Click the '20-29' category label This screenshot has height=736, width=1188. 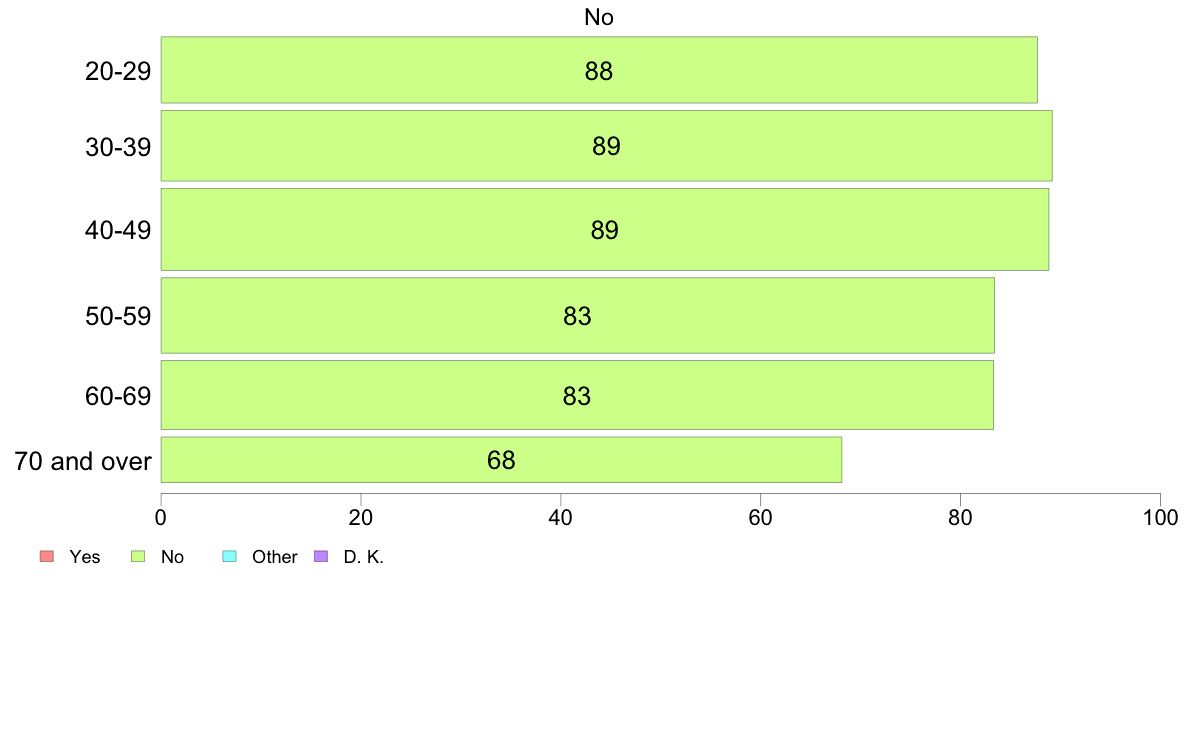pos(118,71)
